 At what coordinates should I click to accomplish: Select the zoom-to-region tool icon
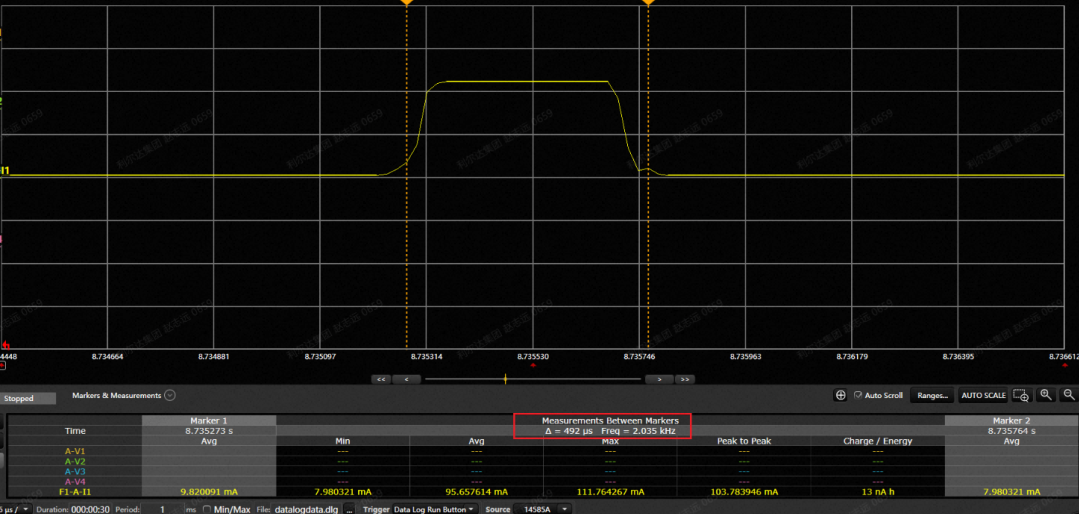[x=1020, y=395]
